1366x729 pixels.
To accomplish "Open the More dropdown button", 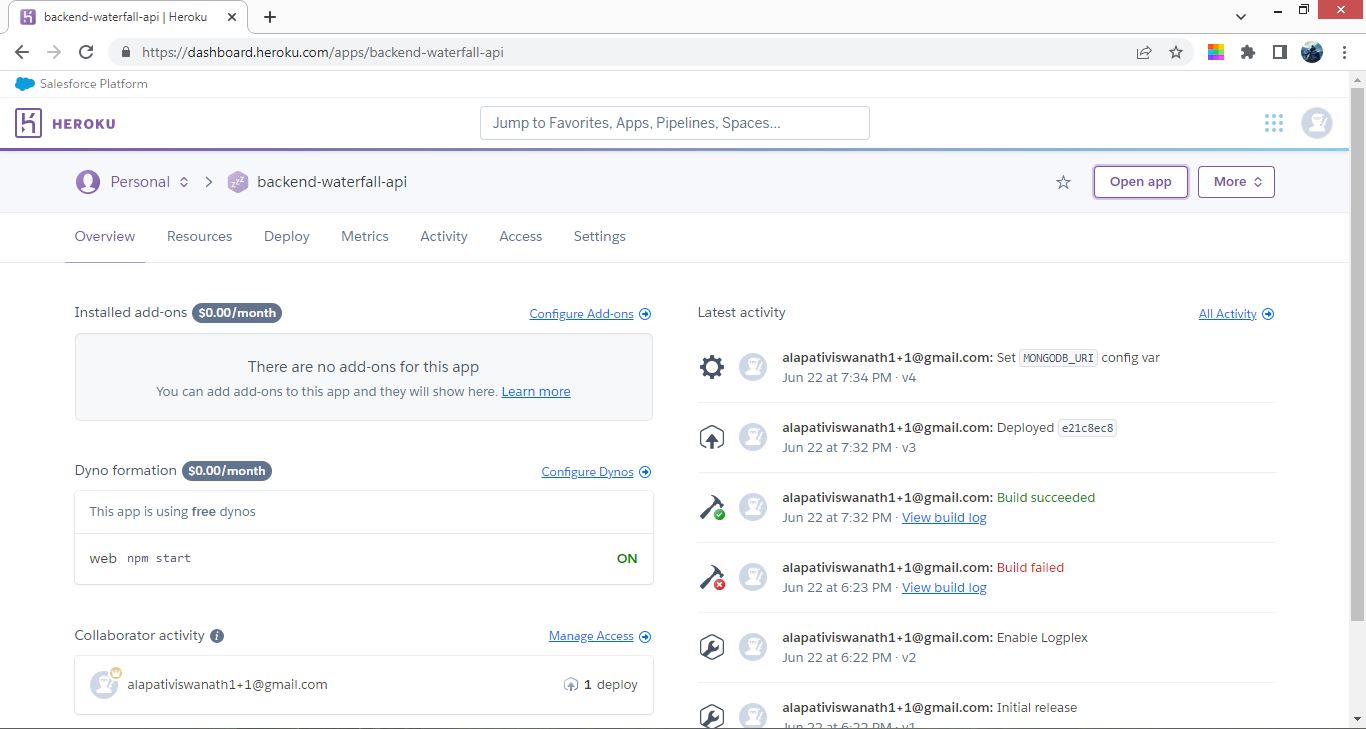I will 1236,182.
